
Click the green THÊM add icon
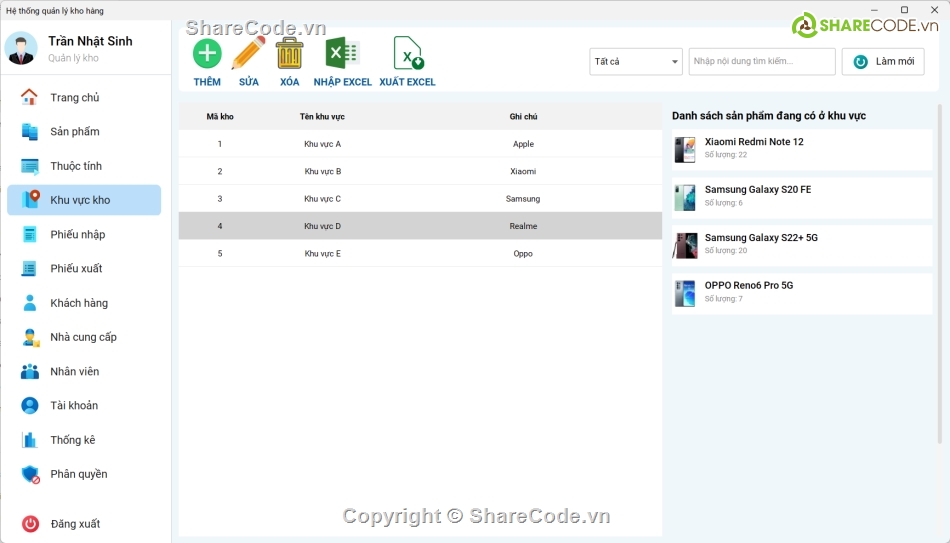pos(207,54)
